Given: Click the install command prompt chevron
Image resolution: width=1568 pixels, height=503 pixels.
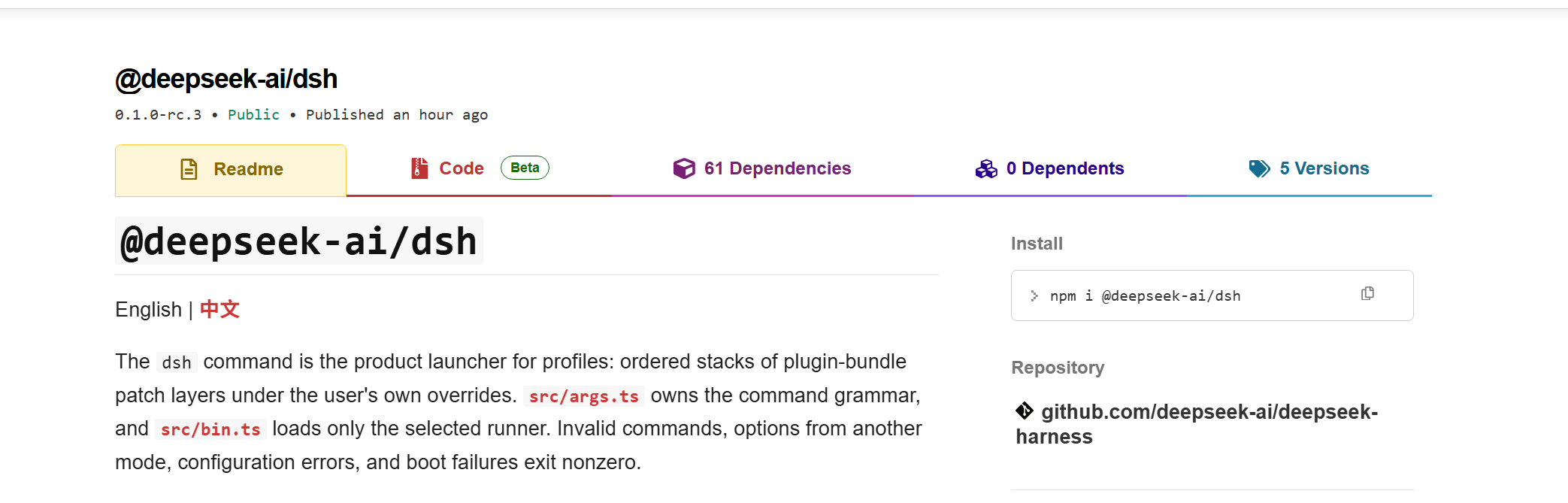Looking at the screenshot, I should [x=1034, y=295].
